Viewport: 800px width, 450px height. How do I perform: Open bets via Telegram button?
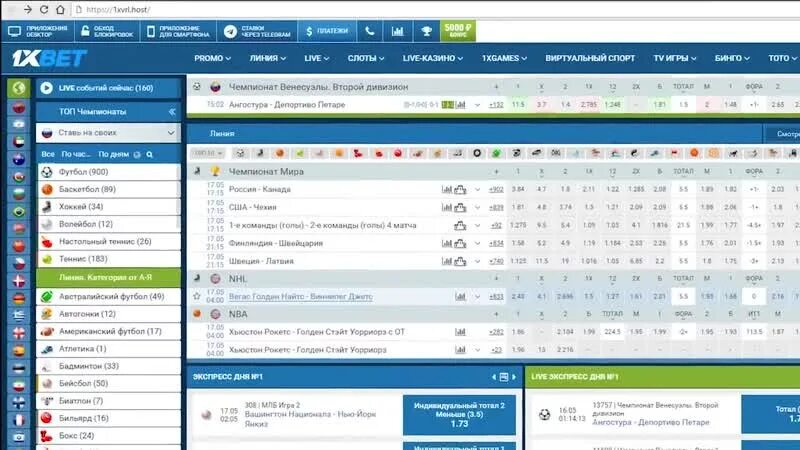pos(257,31)
